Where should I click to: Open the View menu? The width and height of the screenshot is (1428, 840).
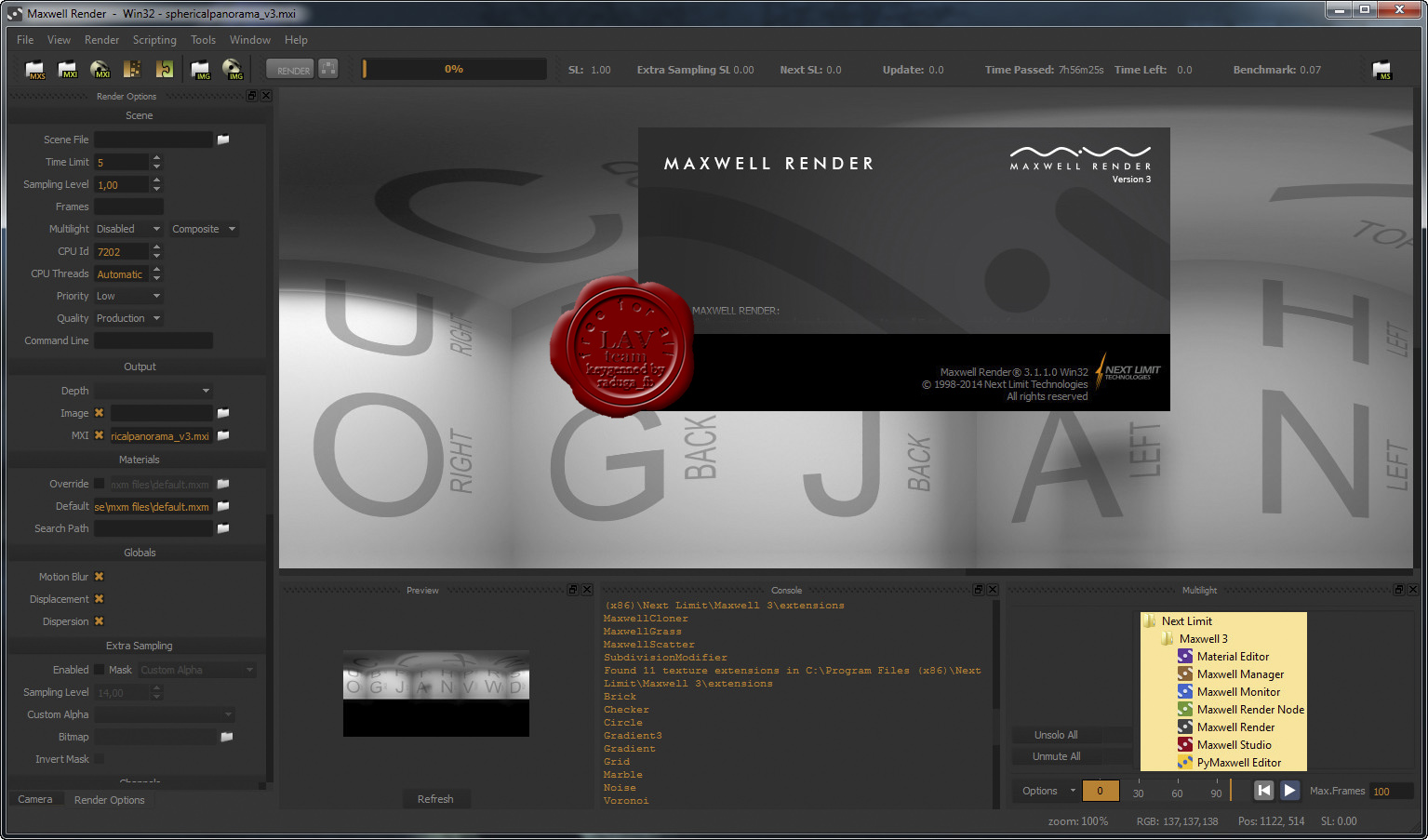(x=59, y=40)
